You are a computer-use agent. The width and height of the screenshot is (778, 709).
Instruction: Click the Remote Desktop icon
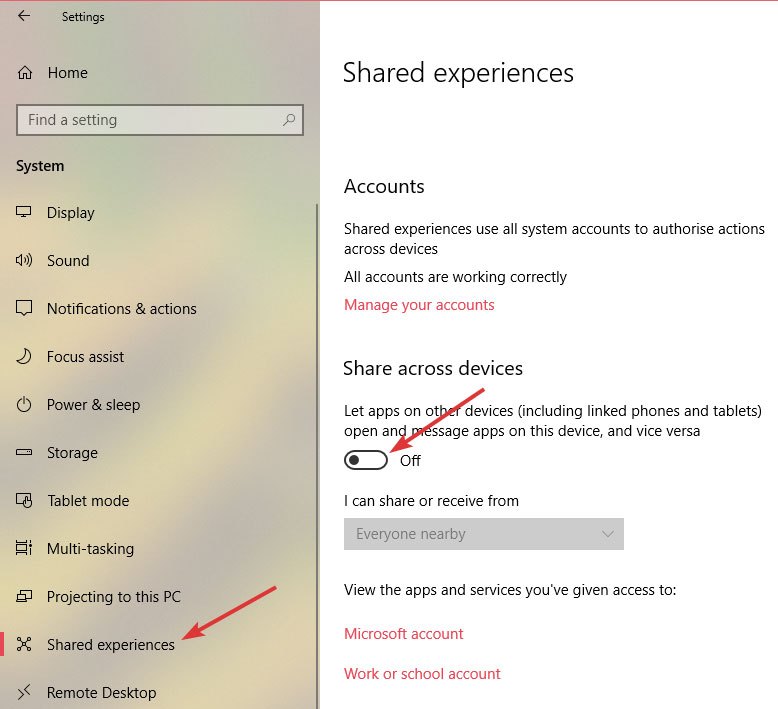[24, 692]
